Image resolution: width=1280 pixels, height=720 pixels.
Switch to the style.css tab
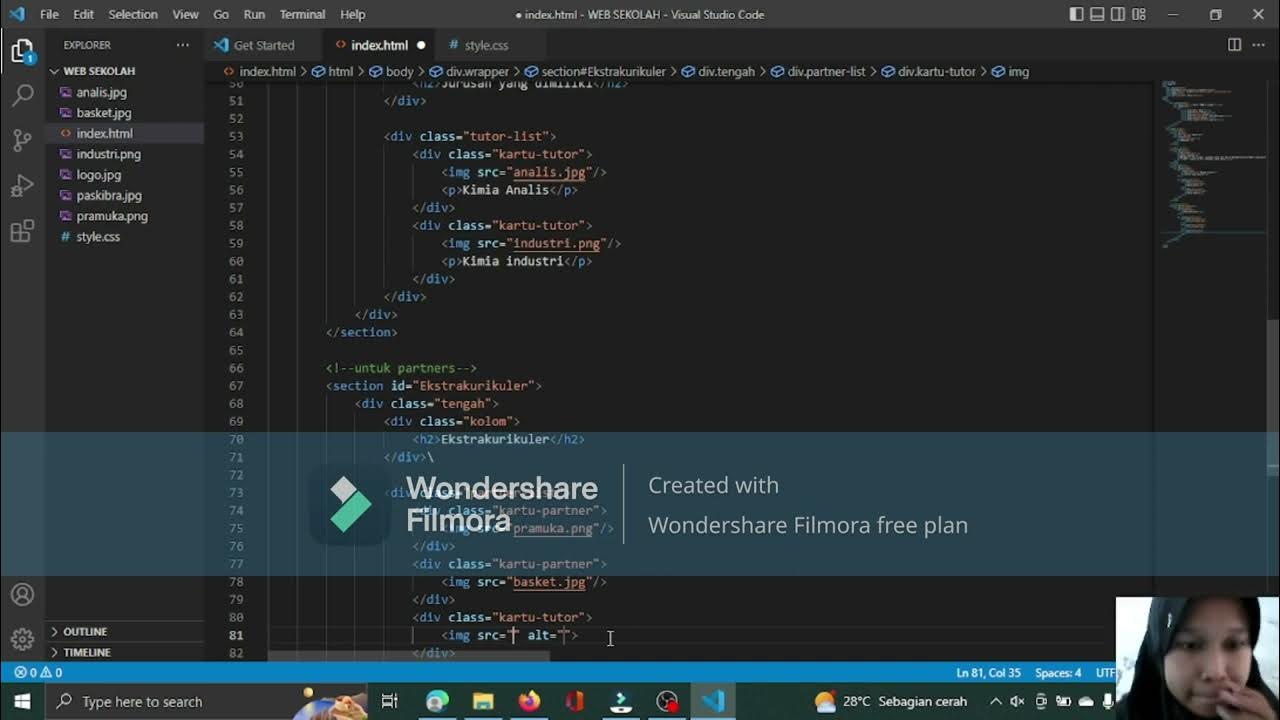pyautogui.click(x=486, y=45)
